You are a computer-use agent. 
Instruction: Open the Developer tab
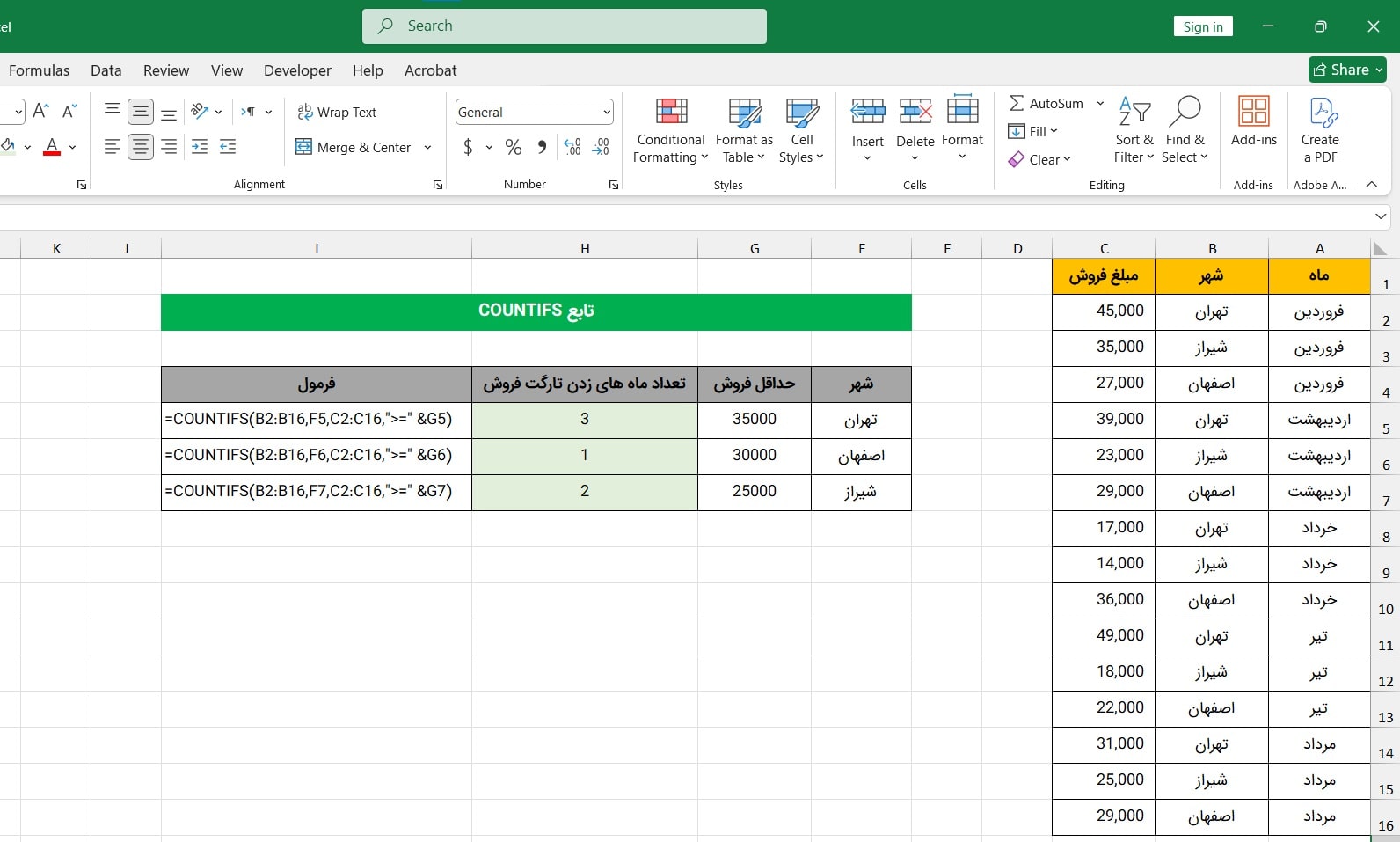(x=297, y=70)
